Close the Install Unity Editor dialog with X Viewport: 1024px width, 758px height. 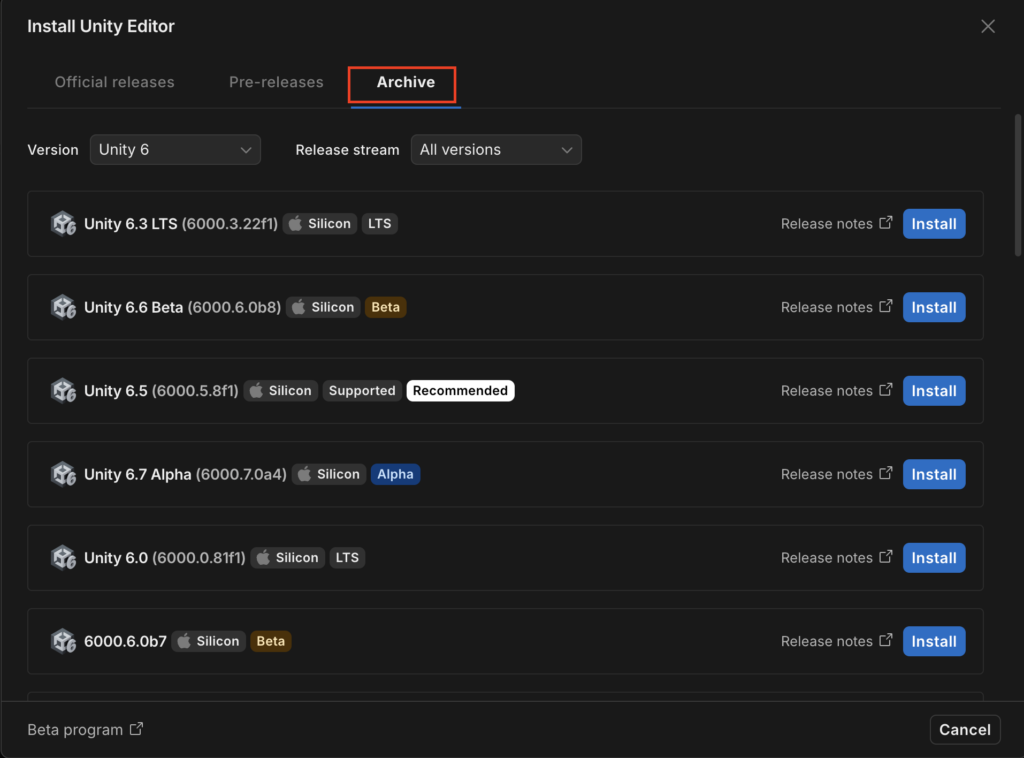[987, 26]
